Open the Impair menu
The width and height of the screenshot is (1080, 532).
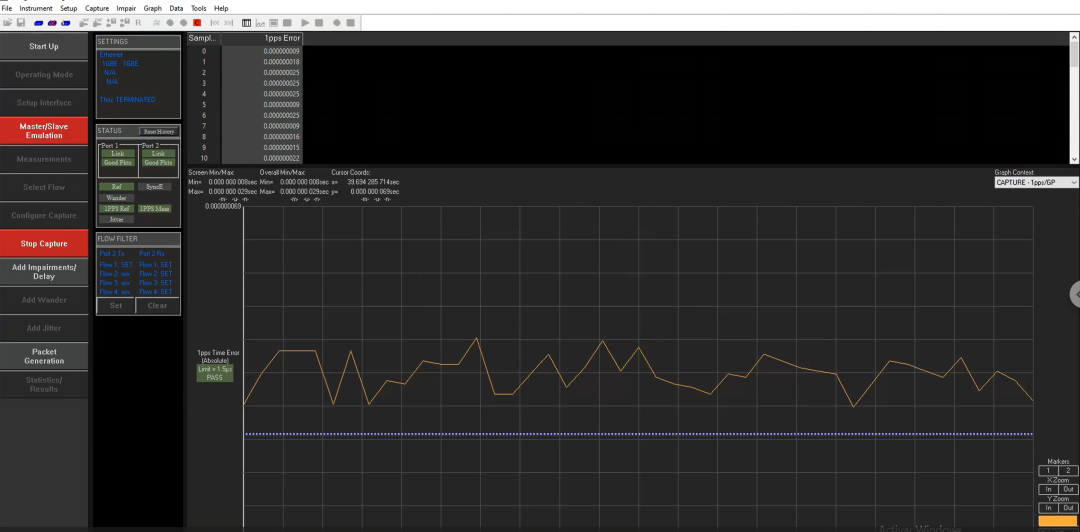pyautogui.click(x=126, y=8)
